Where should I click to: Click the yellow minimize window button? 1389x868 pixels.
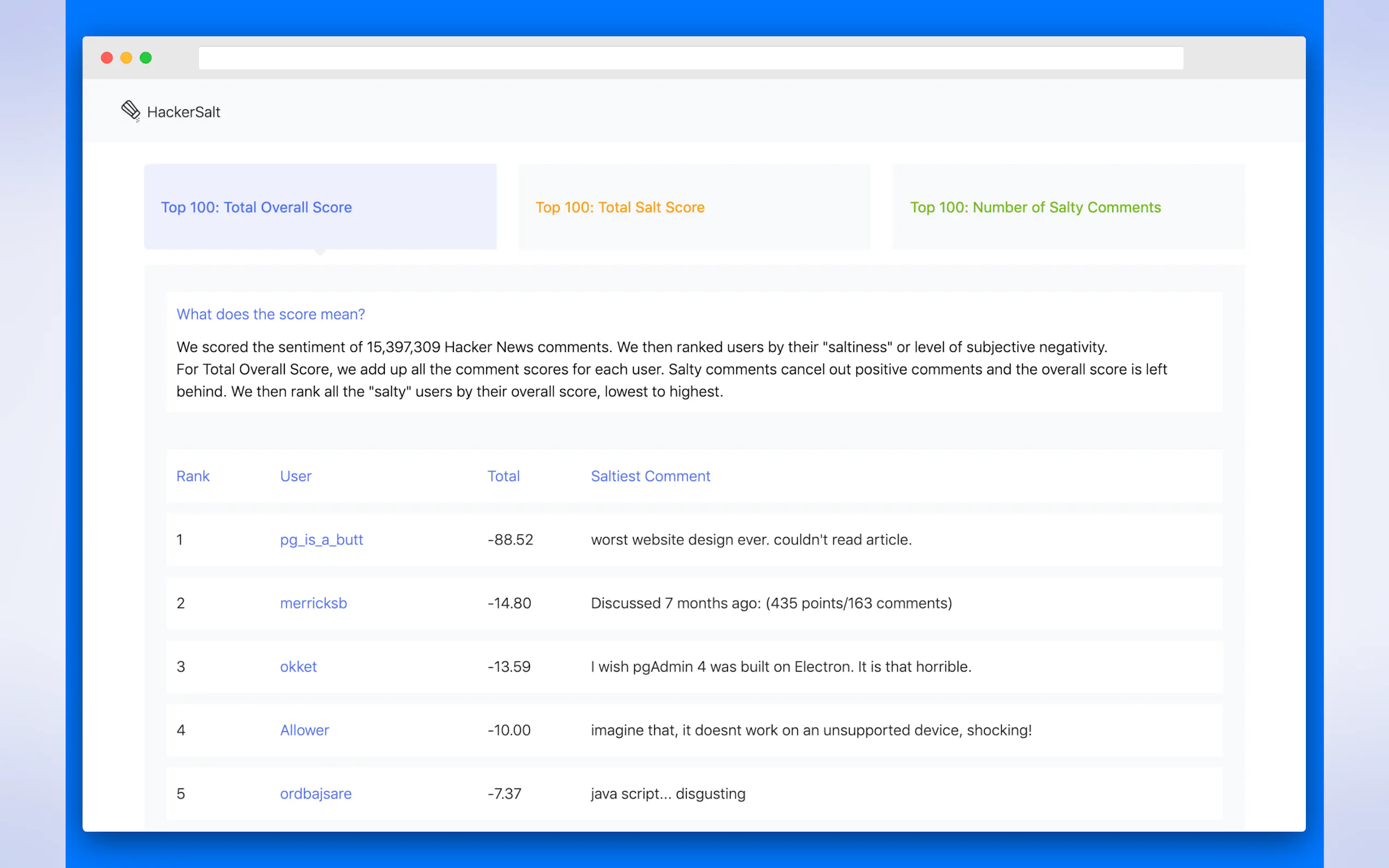click(126, 58)
